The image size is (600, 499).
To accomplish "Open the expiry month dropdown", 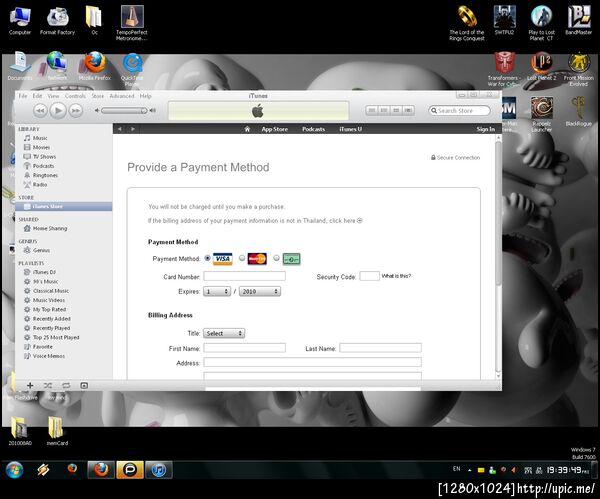I will coord(217,292).
